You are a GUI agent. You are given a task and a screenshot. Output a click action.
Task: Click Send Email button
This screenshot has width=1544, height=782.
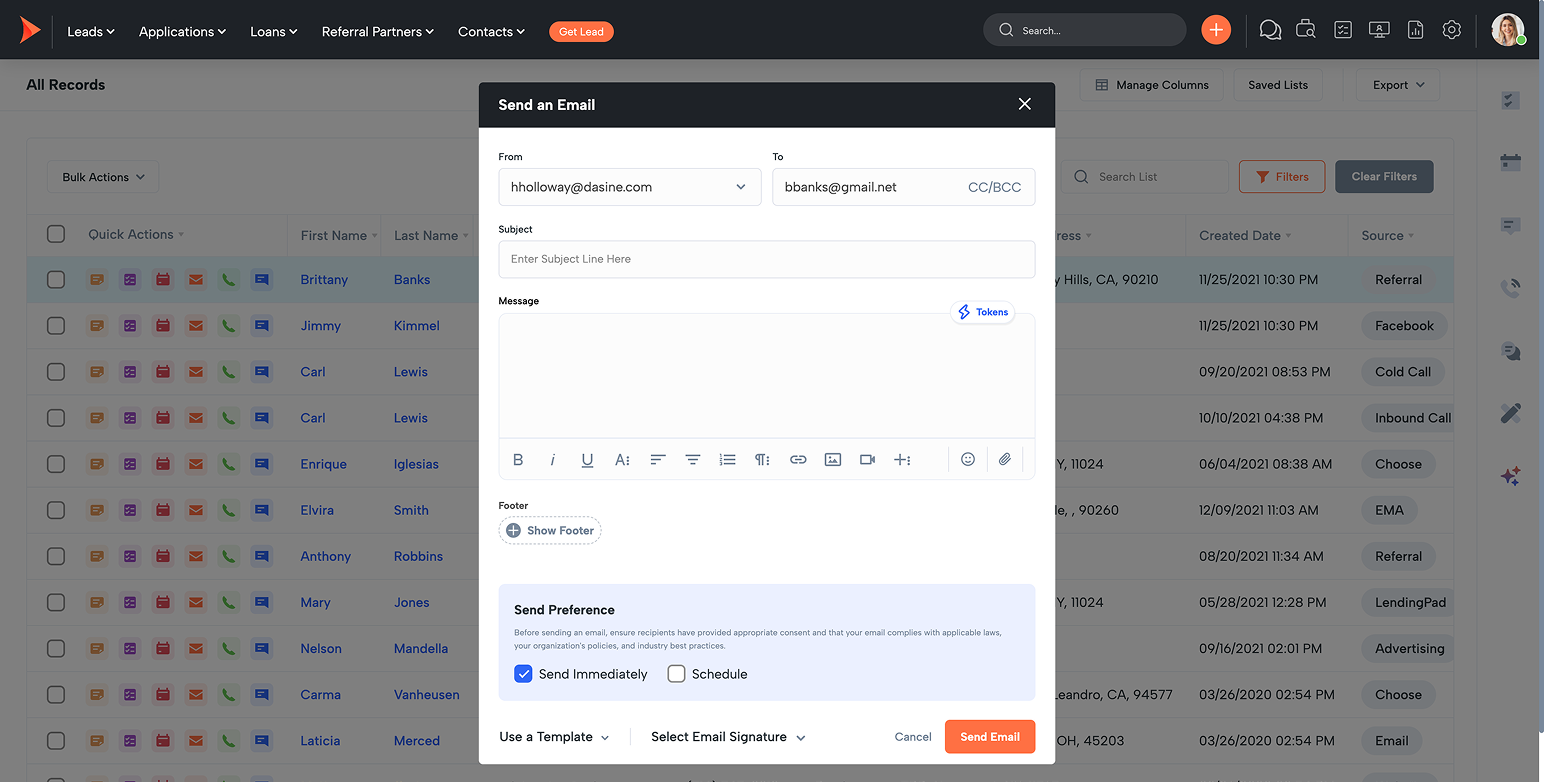coord(990,737)
